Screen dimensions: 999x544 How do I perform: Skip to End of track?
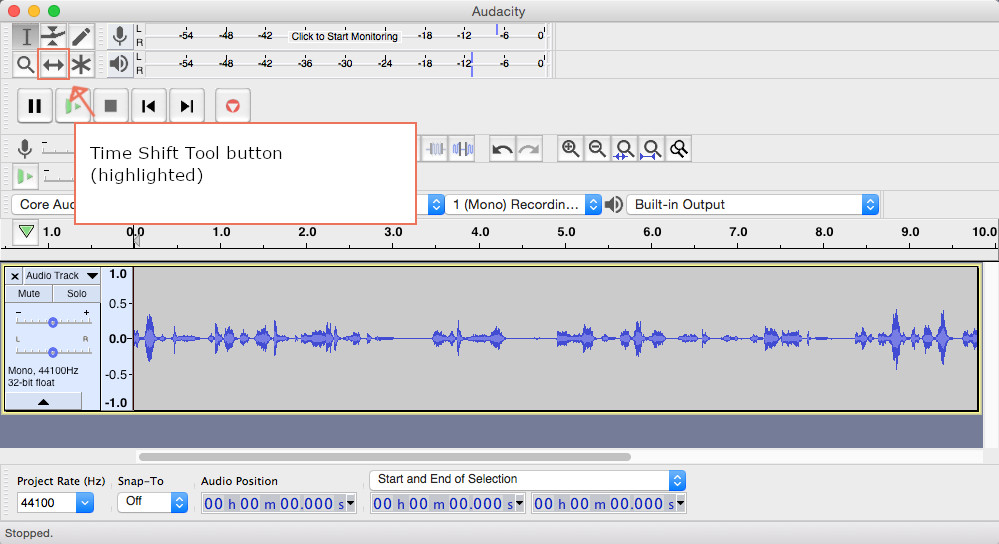coord(187,105)
